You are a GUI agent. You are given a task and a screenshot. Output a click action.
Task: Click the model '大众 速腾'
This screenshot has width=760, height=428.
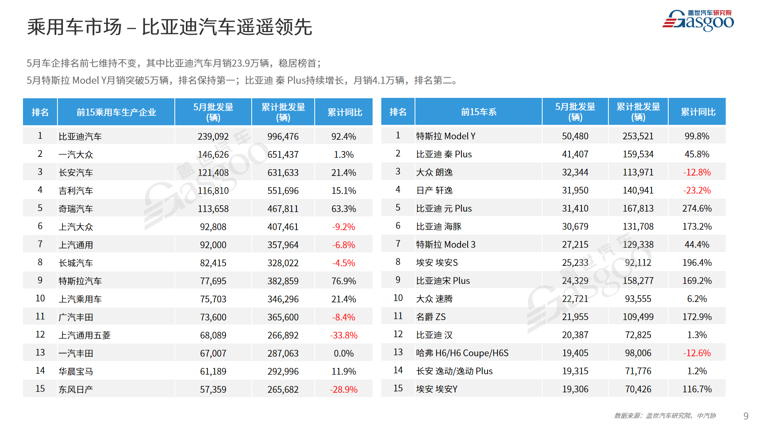point(434,299)
